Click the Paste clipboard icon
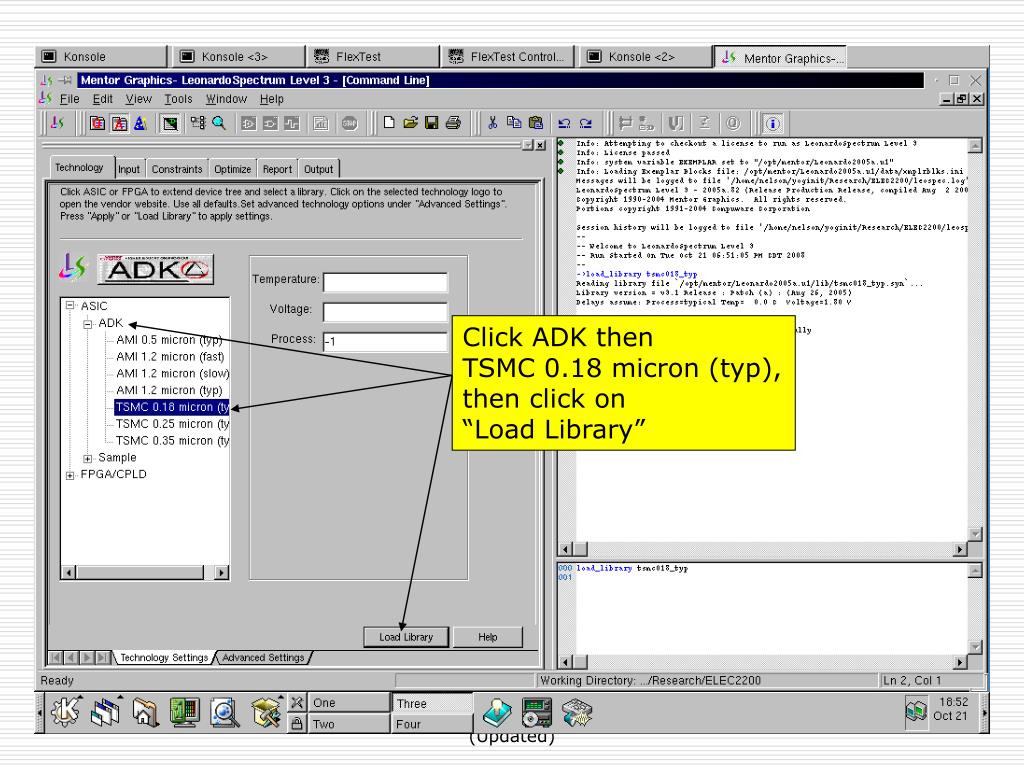The width and height of the screenshot is (1024, 768). [x=536, y=122]
